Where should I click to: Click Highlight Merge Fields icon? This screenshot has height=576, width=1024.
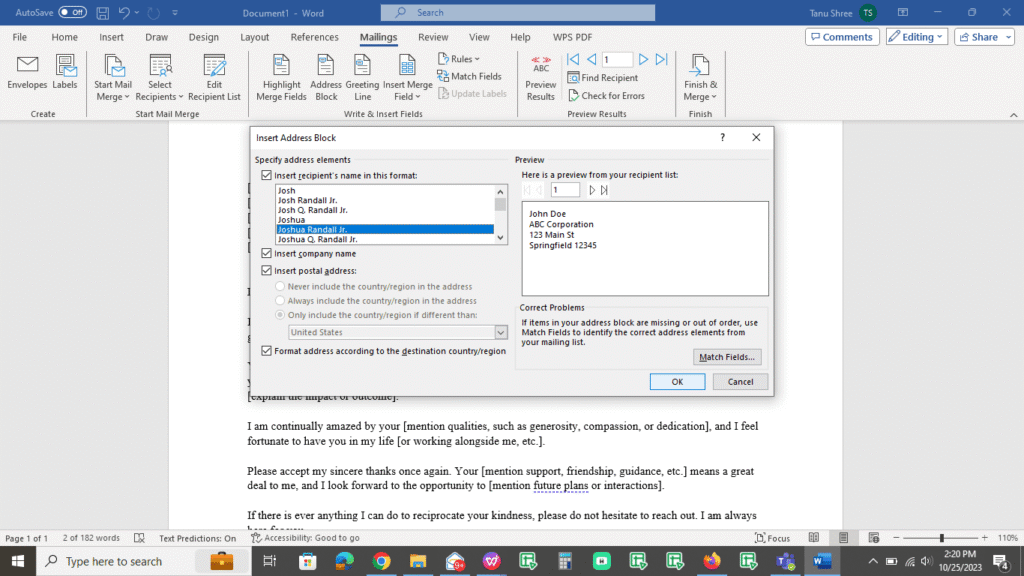click(281, 77)
